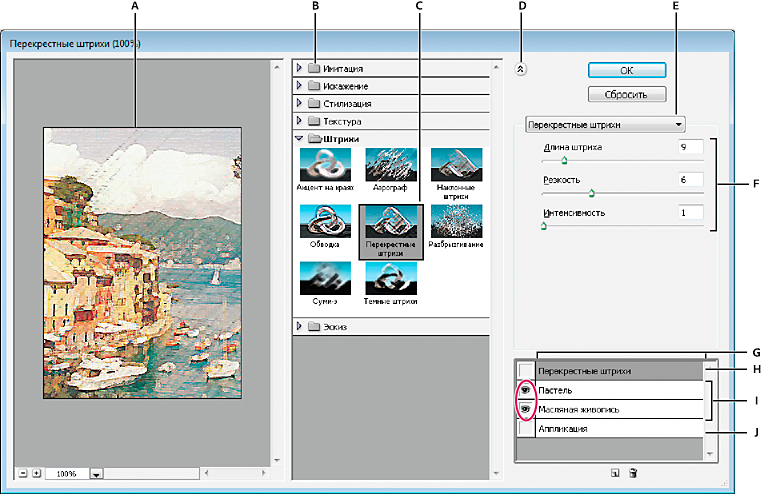The image size is (763, 494).
Task: Open the zoom percentage dropdown
Action: pyautogui.click(x=96, y=474)
